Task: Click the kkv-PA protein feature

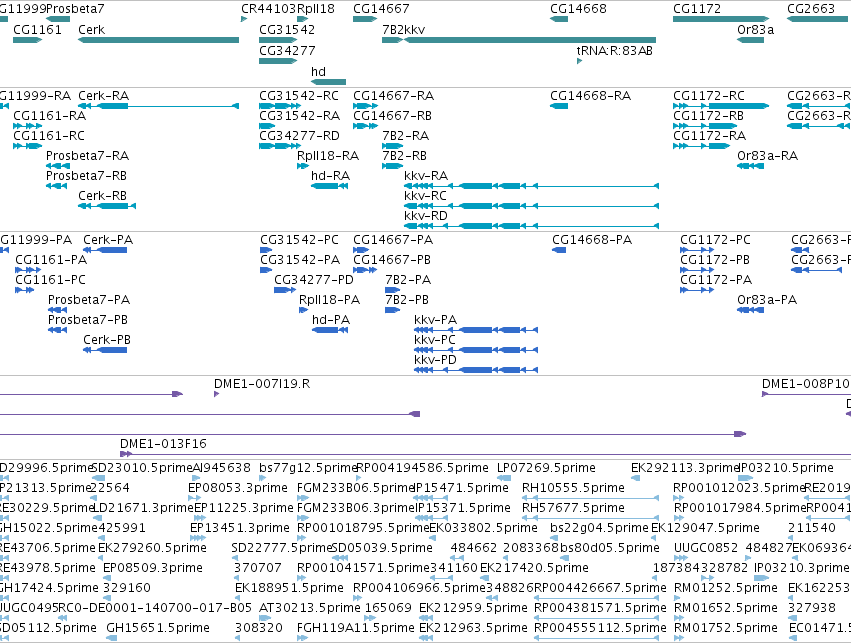Action: coord(476,330)
